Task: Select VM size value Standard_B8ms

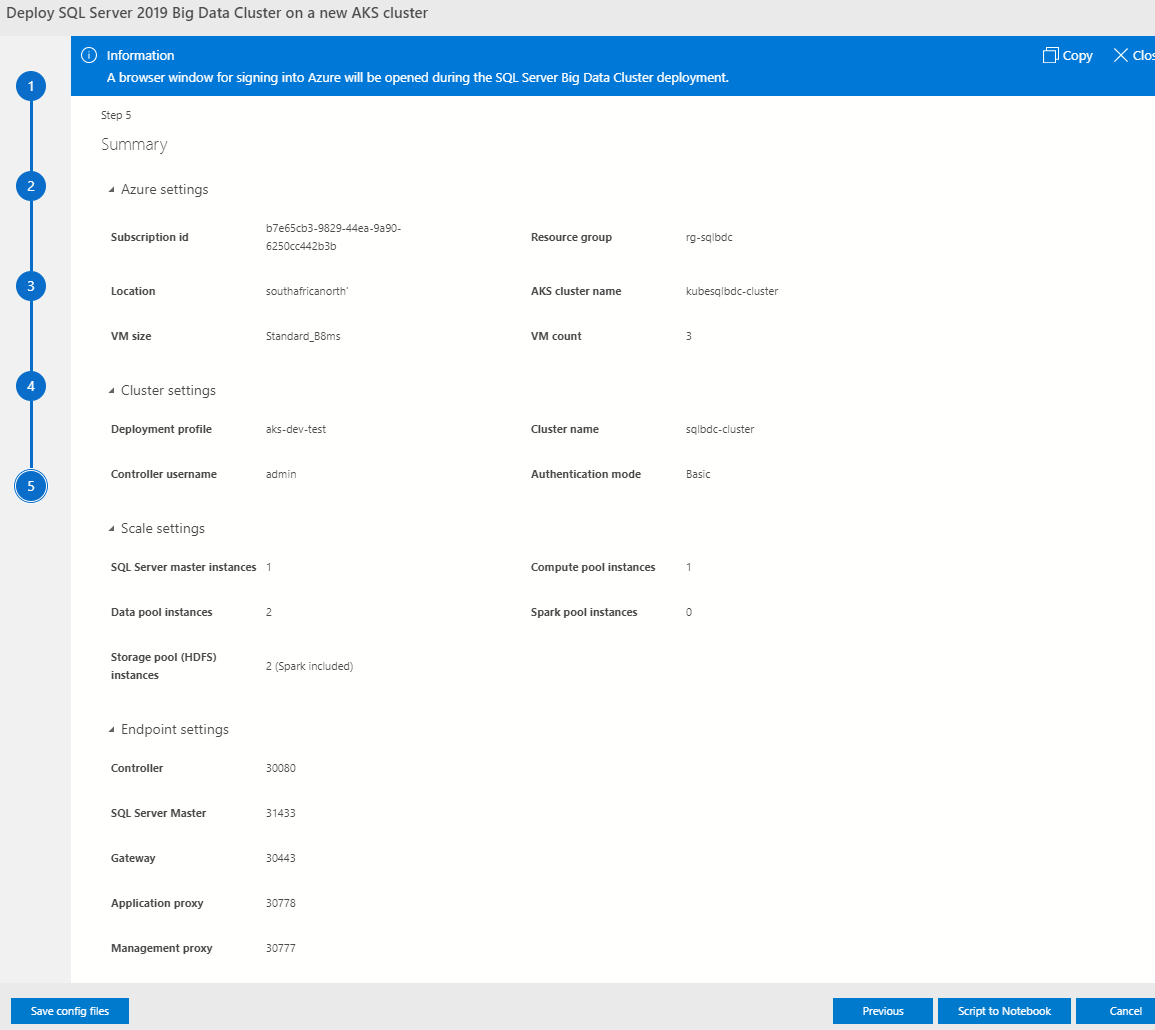Action: pyautogui.click(x=303, y=336)
